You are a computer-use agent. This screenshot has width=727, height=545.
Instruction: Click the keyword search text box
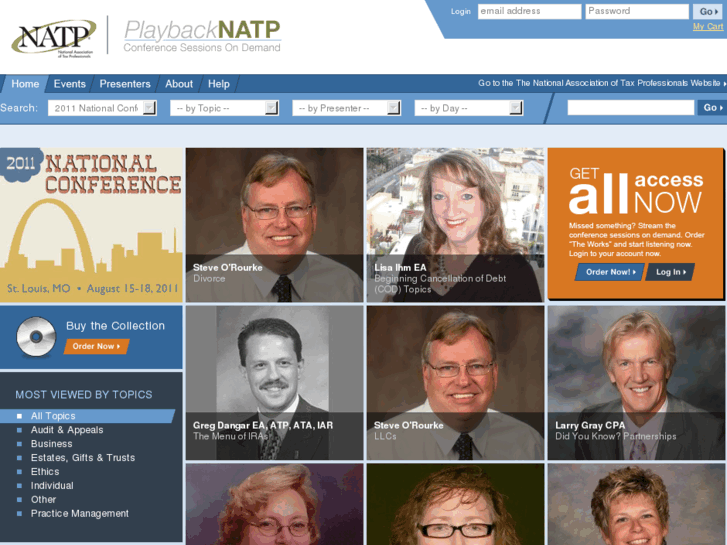point(631,108)
